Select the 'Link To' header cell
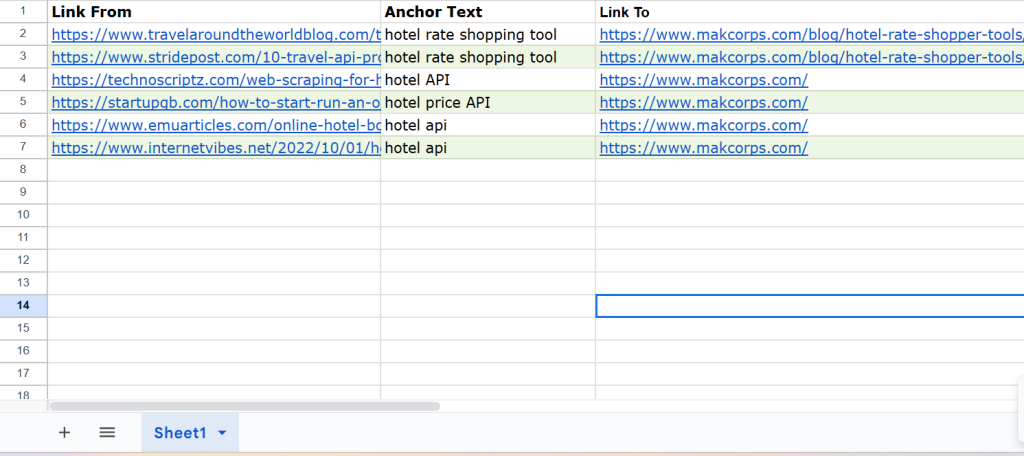This screenshot has width=1024, height=456. 810,12
